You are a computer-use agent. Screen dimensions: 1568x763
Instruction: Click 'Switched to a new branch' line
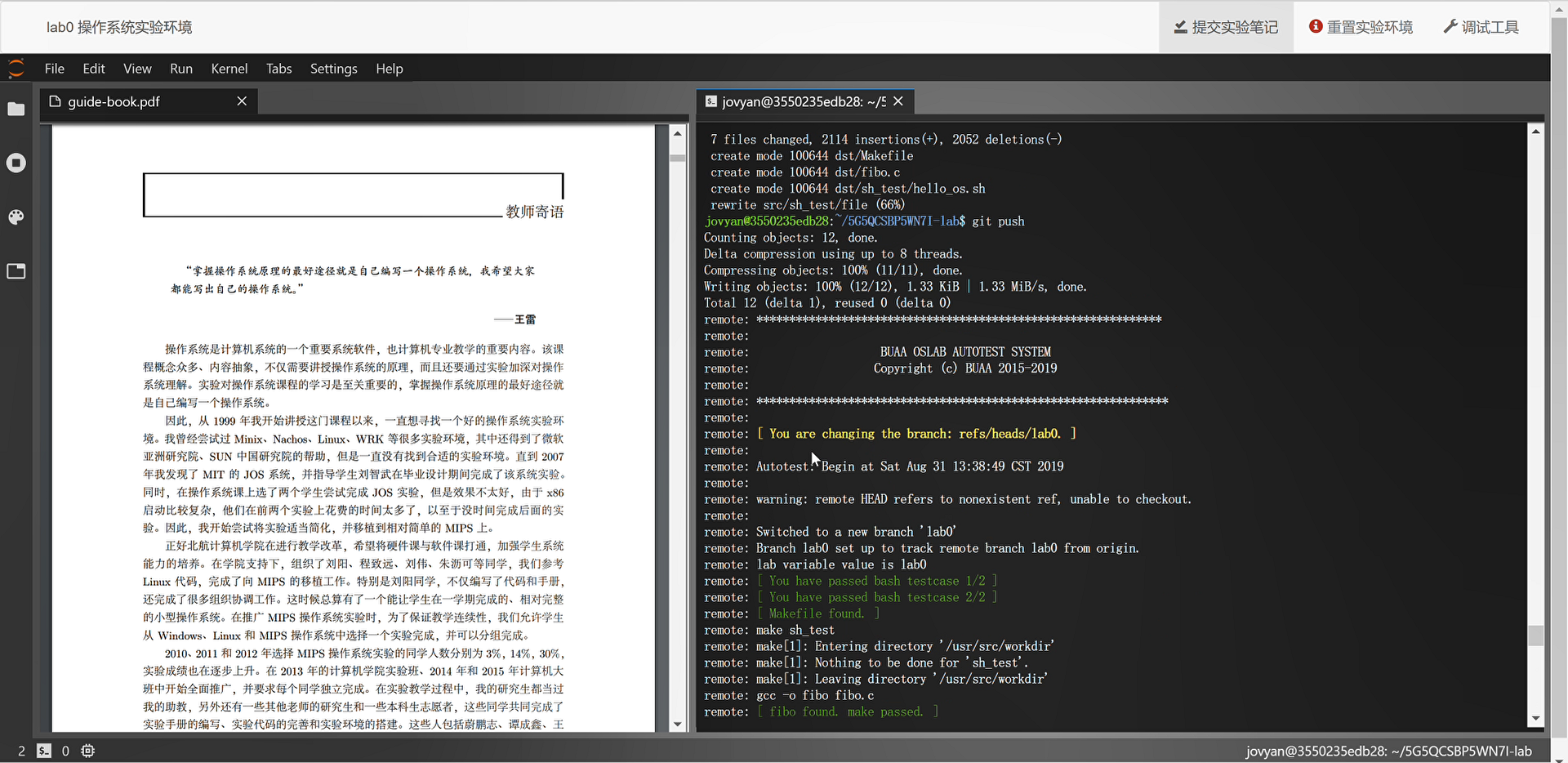(x=856, y=532)
